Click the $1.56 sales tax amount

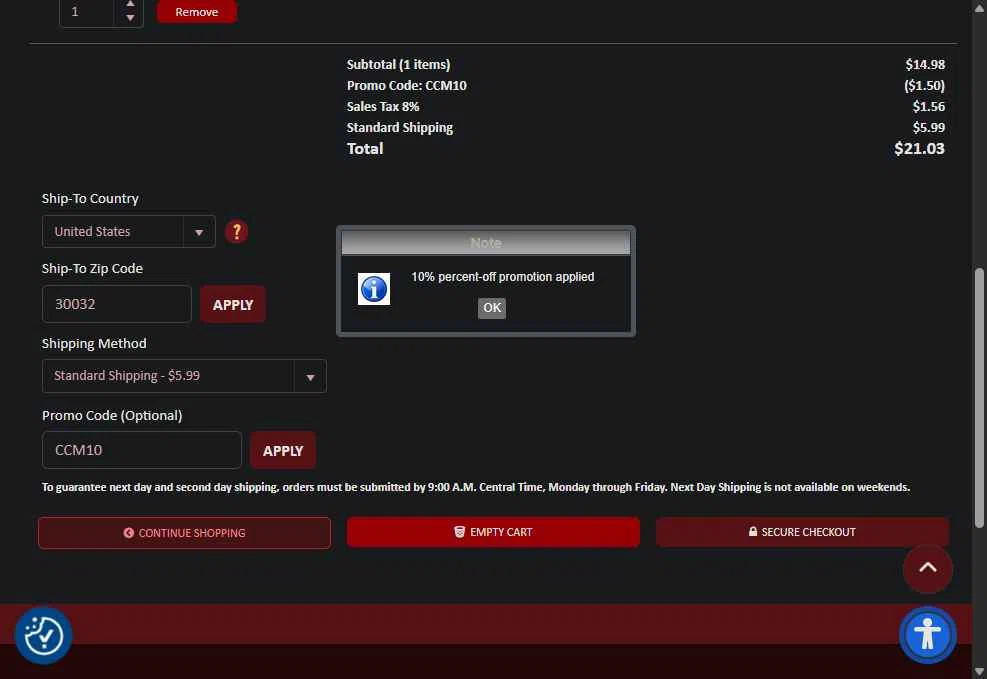pyautogui.click(x=928, y=106)
